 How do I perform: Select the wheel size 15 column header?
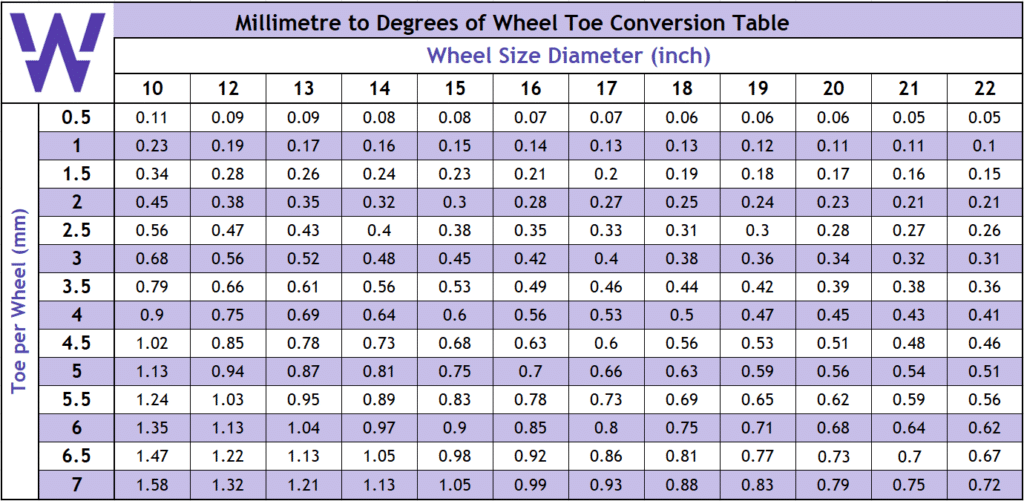point(455,88)
